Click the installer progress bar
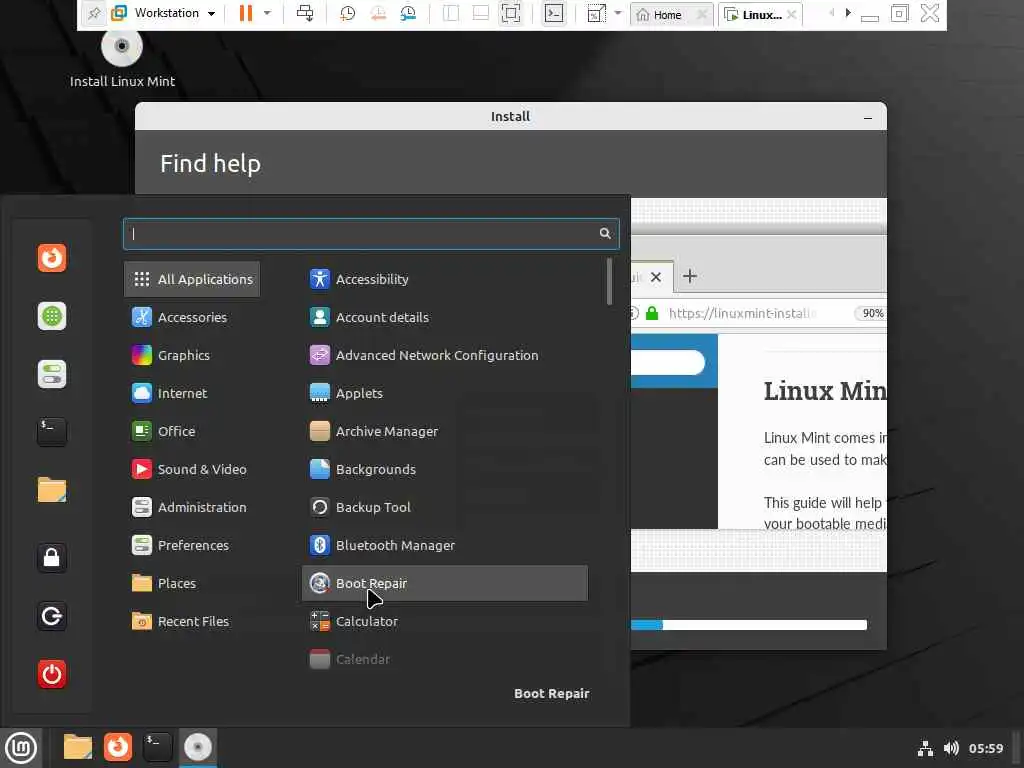1024x768 pixels. (749, 625)
